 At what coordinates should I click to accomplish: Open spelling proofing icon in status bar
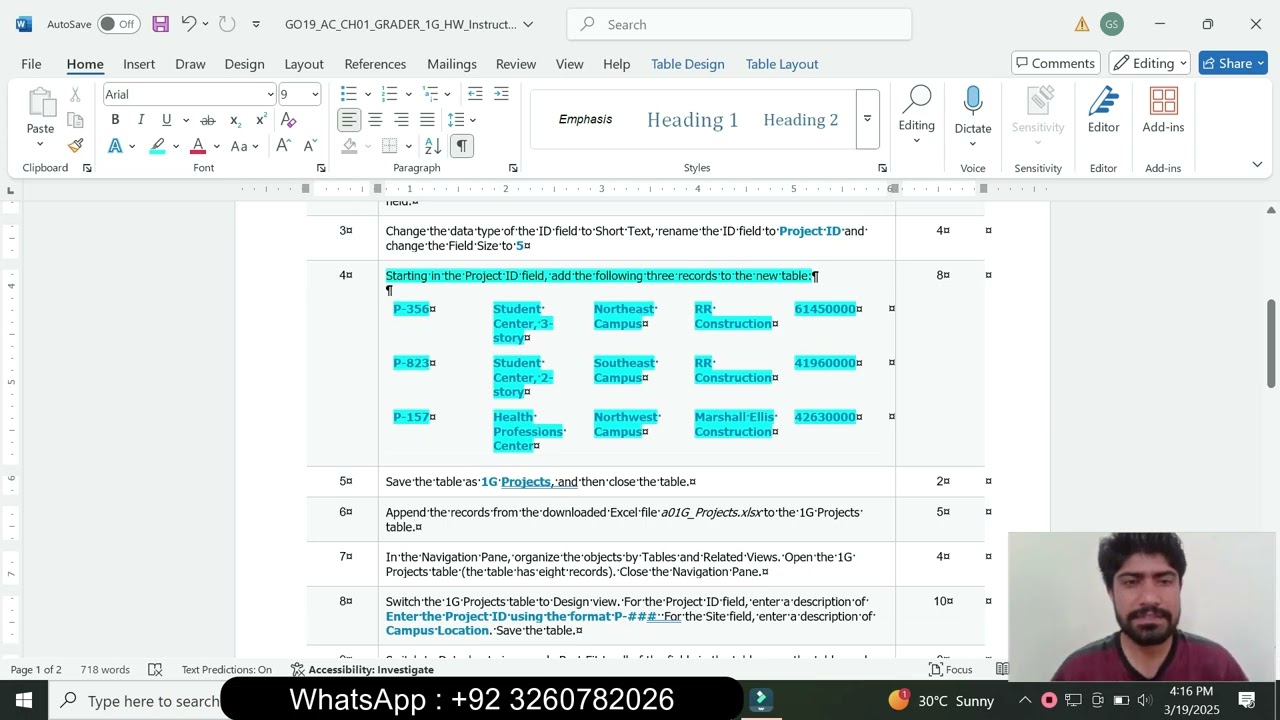point(155,669)
